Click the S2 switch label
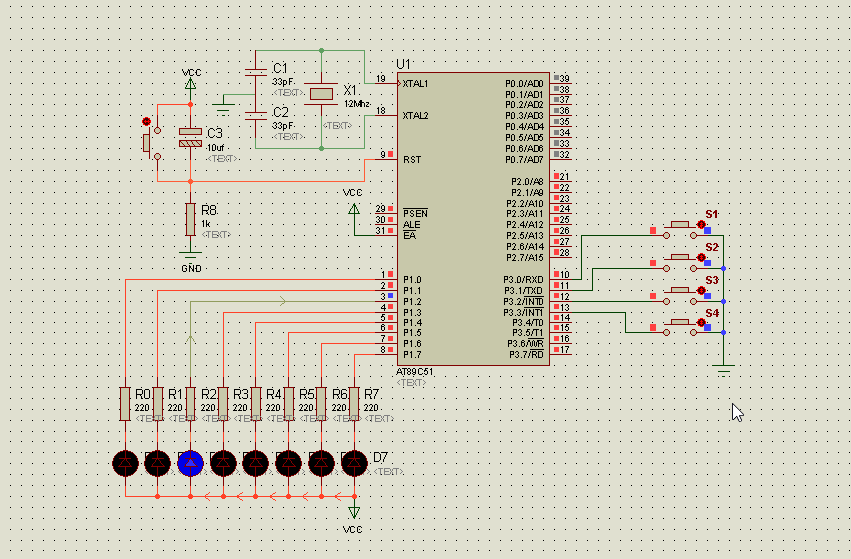This screenshot has height=559, width=851. pyautogui.click(x=712, y=247)
